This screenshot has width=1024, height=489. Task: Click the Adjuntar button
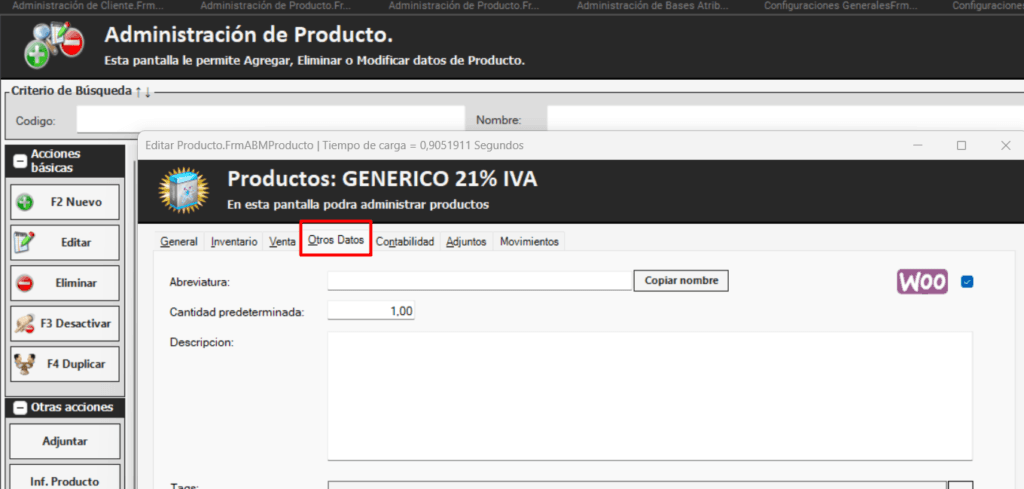65,441
